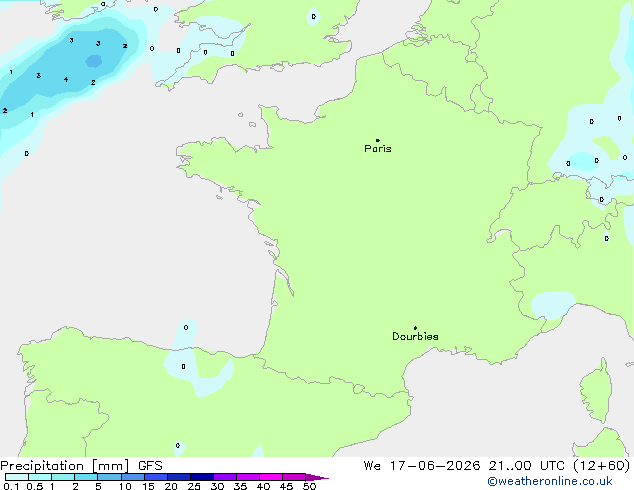634x490 pixels.
Task: Select the 0.5–1 mm legend color swatch
Action: click(40, 477)
